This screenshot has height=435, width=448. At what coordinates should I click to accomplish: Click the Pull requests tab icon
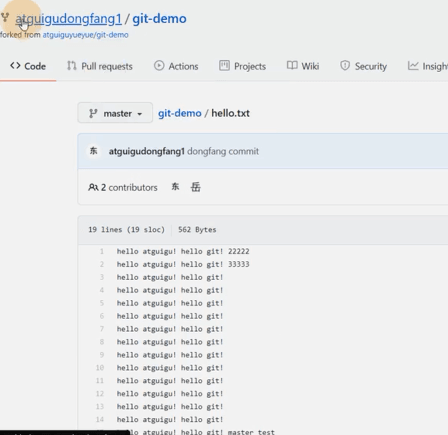[x=72, y=66]
